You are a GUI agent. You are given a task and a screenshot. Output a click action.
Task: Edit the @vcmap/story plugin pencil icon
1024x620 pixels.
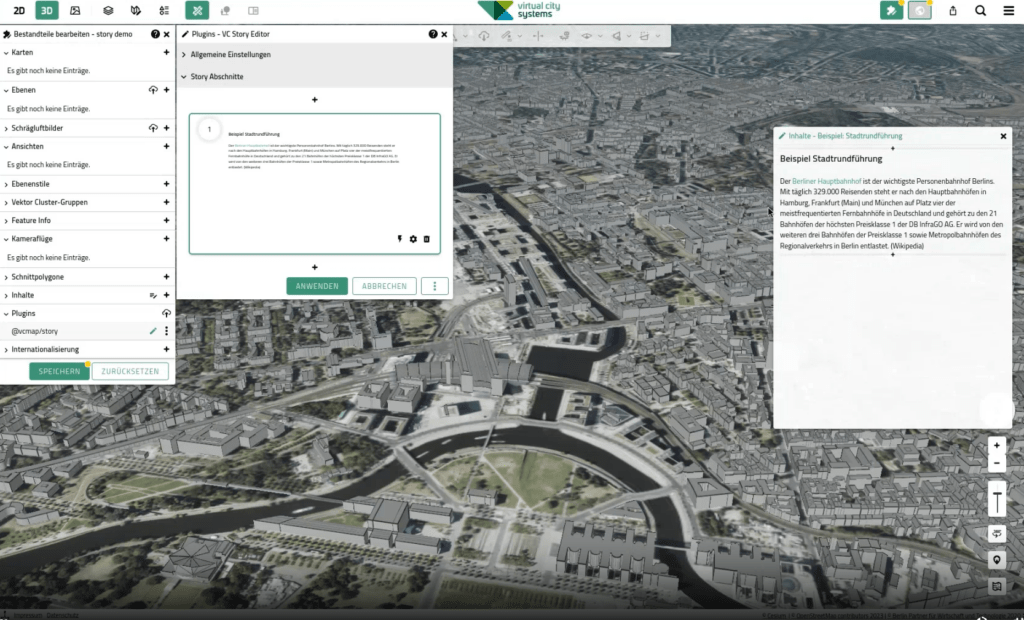click(x=153, y=331)
